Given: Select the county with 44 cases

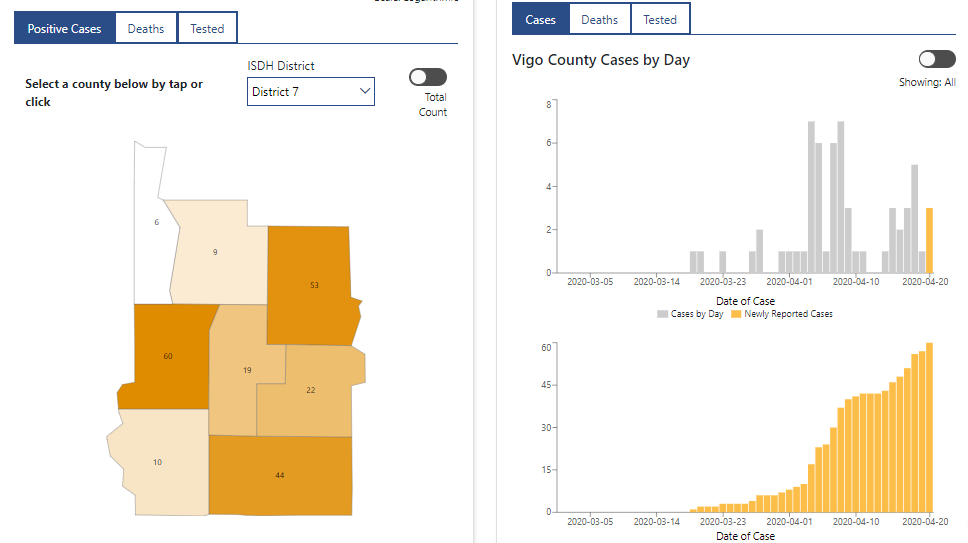Looking at the screenshot, I should (280, 475).
